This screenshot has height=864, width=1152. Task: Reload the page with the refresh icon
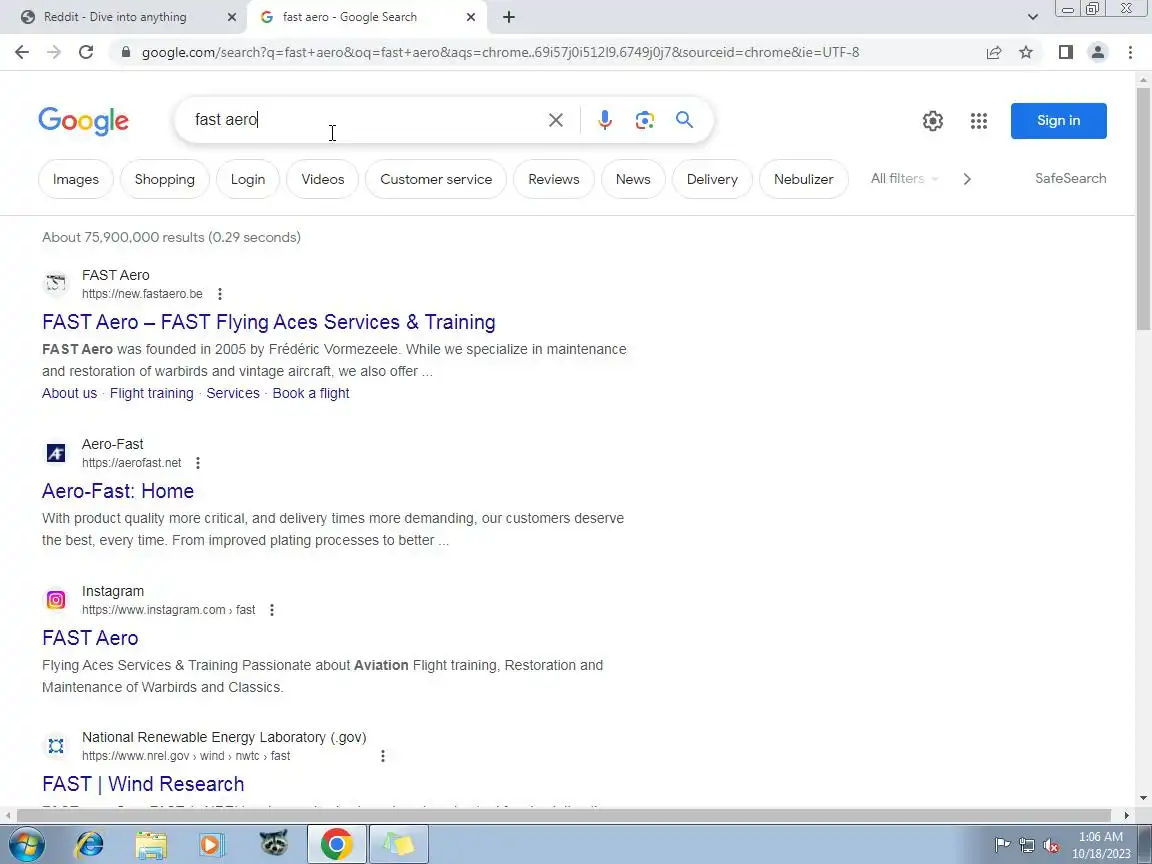pos(86,52)
